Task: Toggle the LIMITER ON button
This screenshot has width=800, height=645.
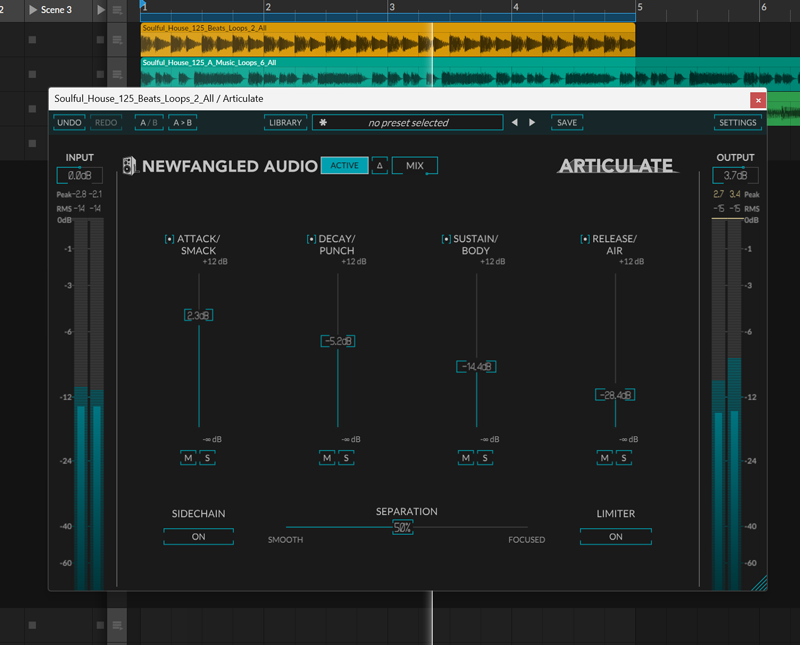Action: tap(616, 537)
